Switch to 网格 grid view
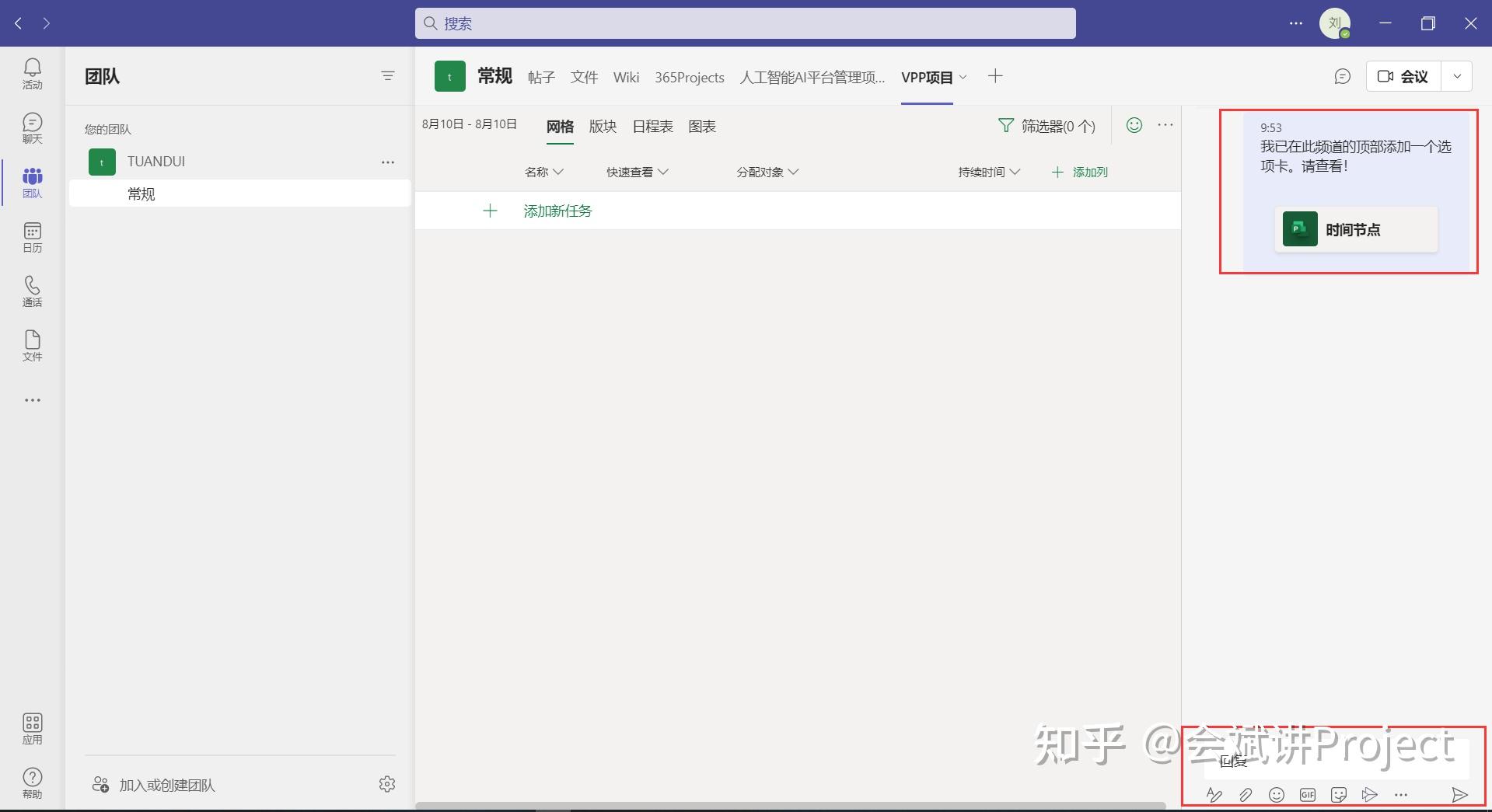This screenshot has height=812, width=1492. click(560, 127)
